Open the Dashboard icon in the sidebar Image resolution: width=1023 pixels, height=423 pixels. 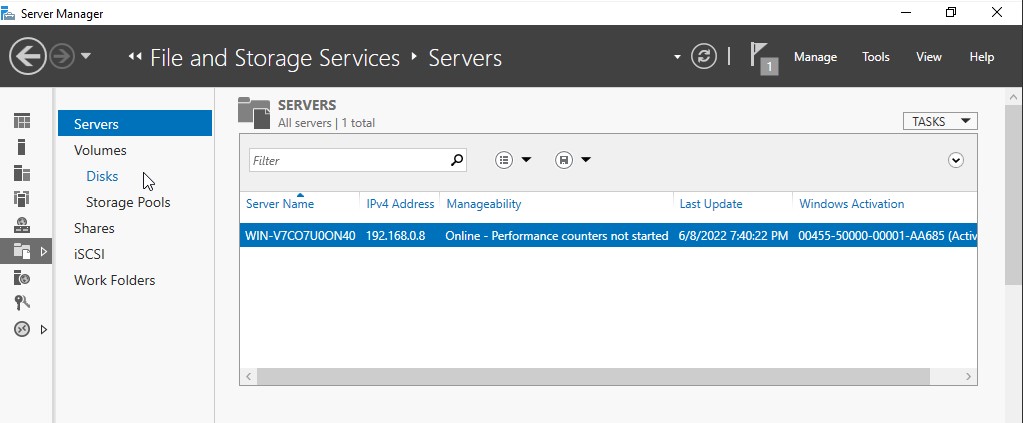click(x=22, y=121)
